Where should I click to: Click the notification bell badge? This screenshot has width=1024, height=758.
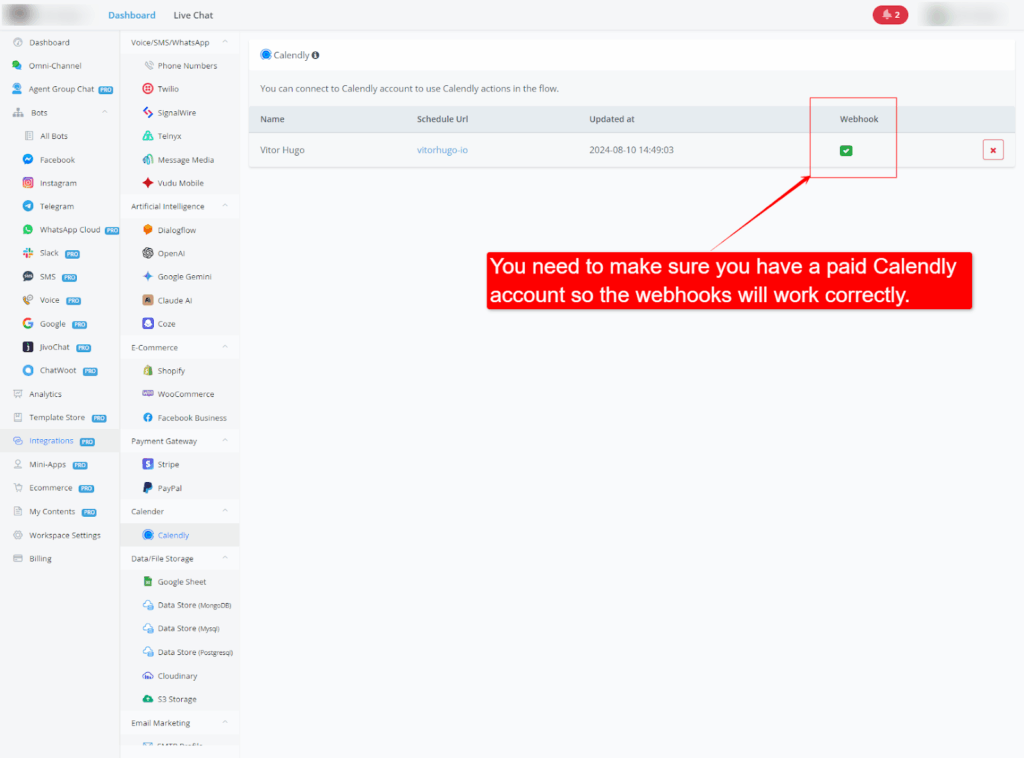890,15
